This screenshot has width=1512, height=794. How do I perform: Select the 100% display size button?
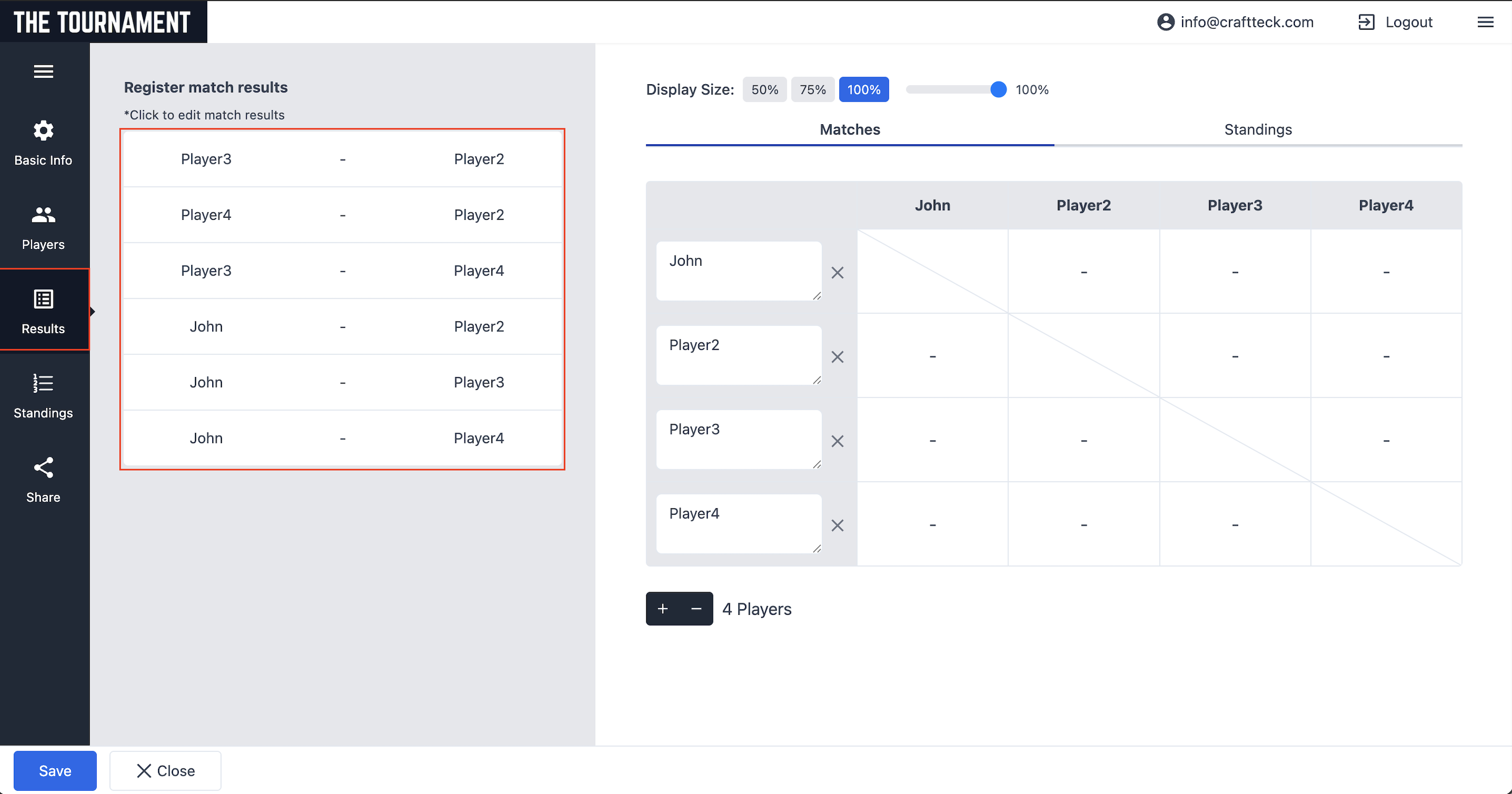coord(863,90)
